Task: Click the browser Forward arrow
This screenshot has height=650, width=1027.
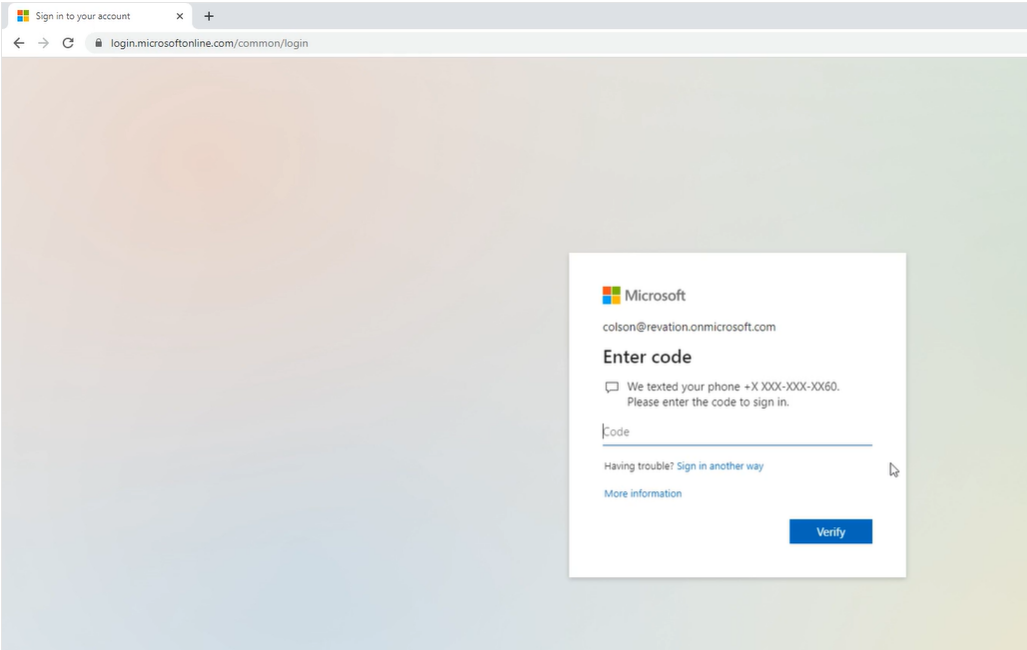Action: pos(43,43)
